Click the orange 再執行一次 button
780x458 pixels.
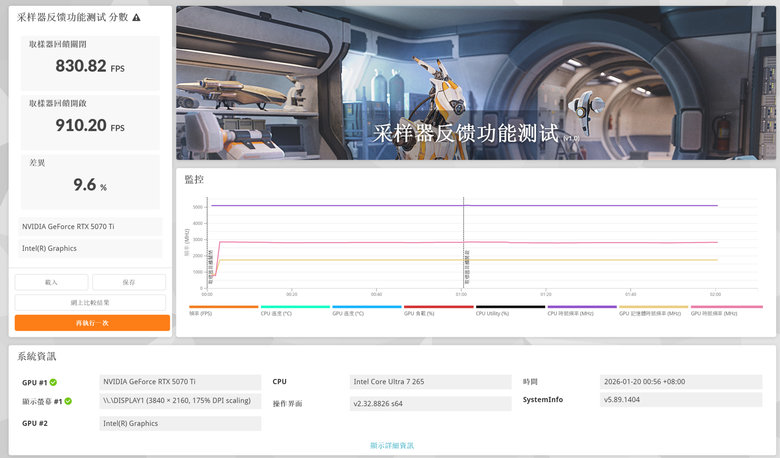click(92, 323)
